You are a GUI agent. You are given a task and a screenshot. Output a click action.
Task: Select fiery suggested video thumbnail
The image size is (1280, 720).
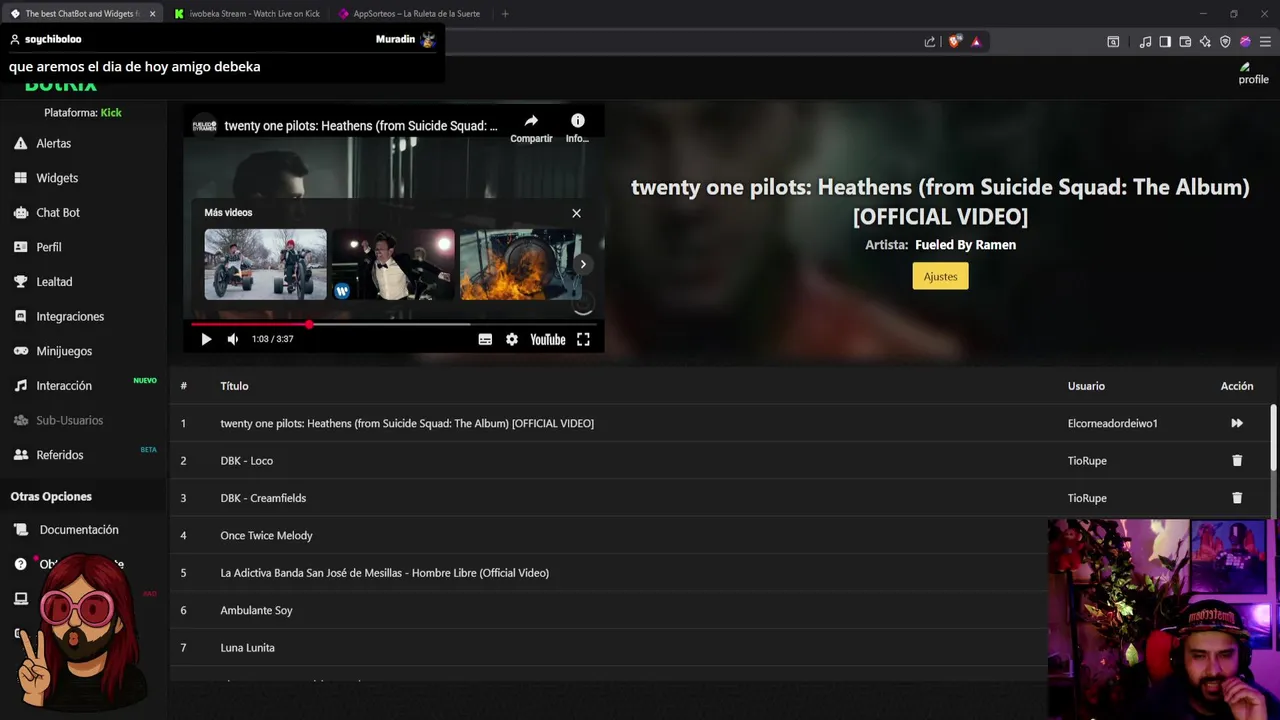pos(521,264)
